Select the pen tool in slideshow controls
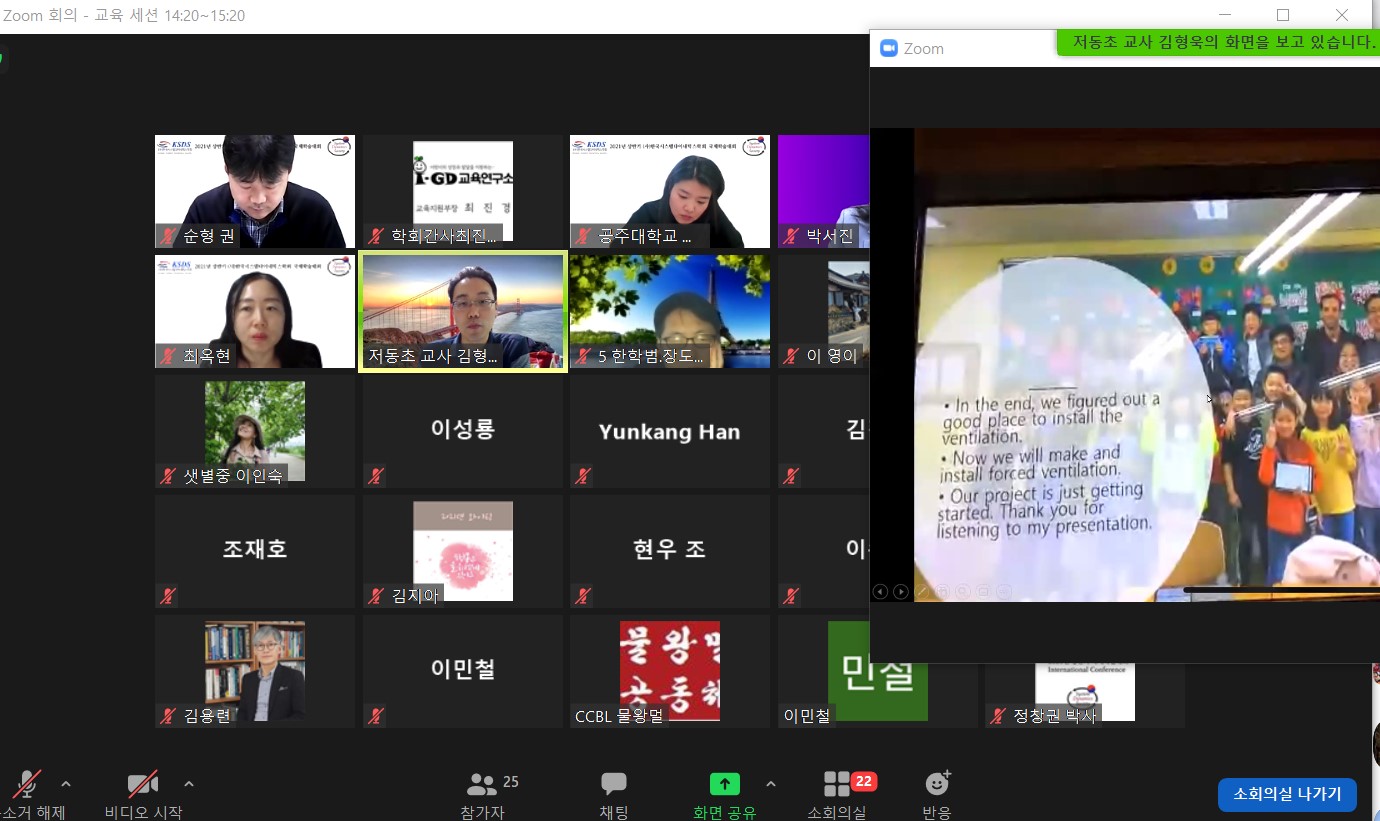Viewport: 1380px width, 821px height. [922, 592]
